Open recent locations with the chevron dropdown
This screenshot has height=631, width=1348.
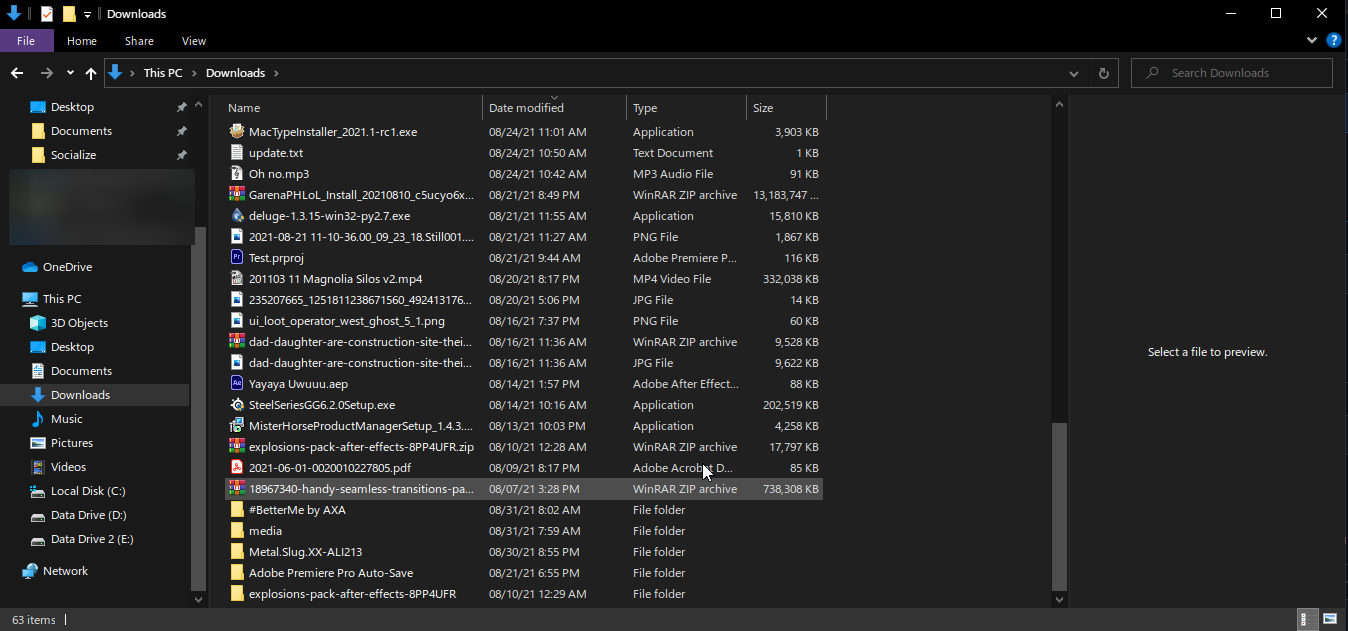click(69, 72)
